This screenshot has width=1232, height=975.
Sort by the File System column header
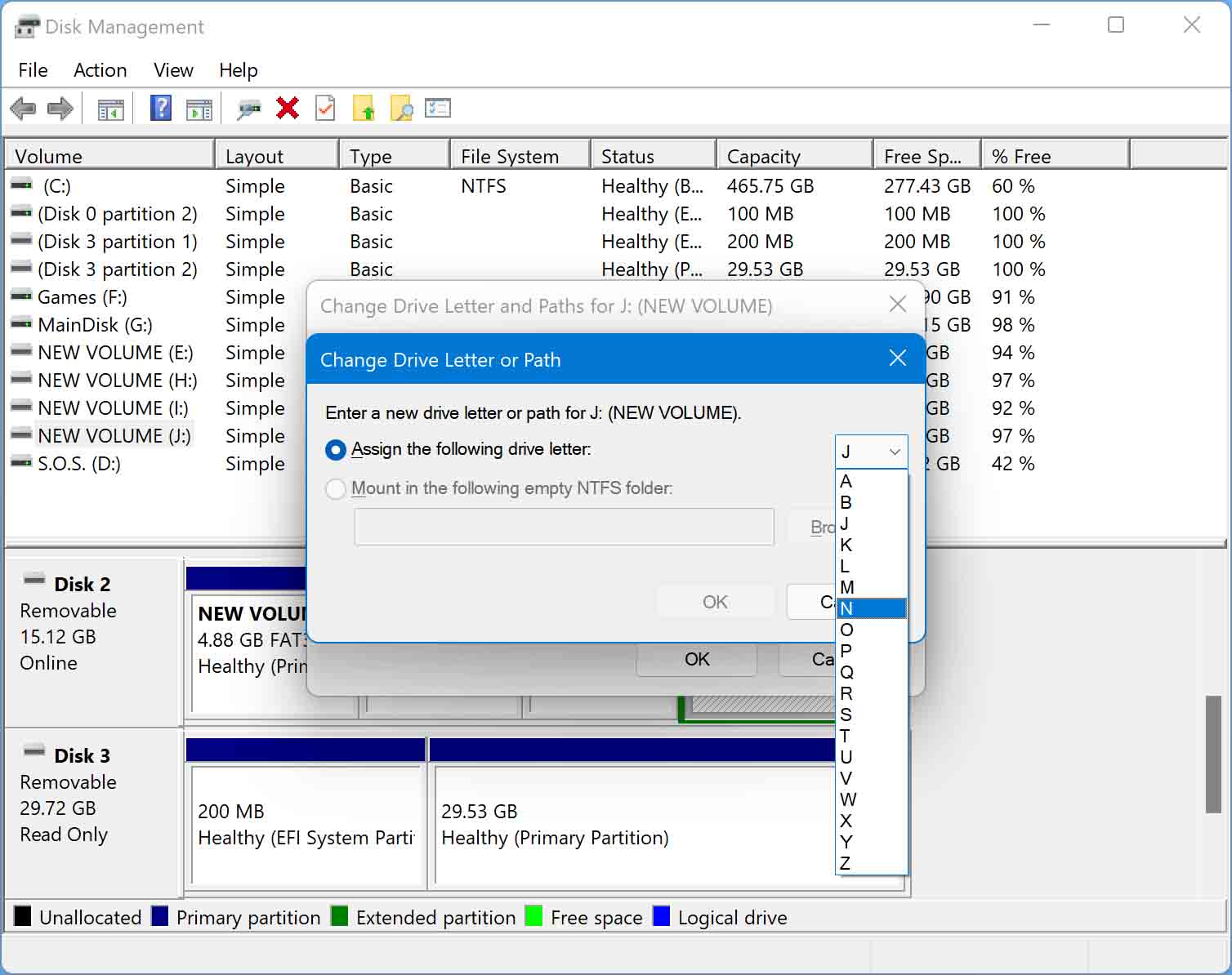(520, 156)
